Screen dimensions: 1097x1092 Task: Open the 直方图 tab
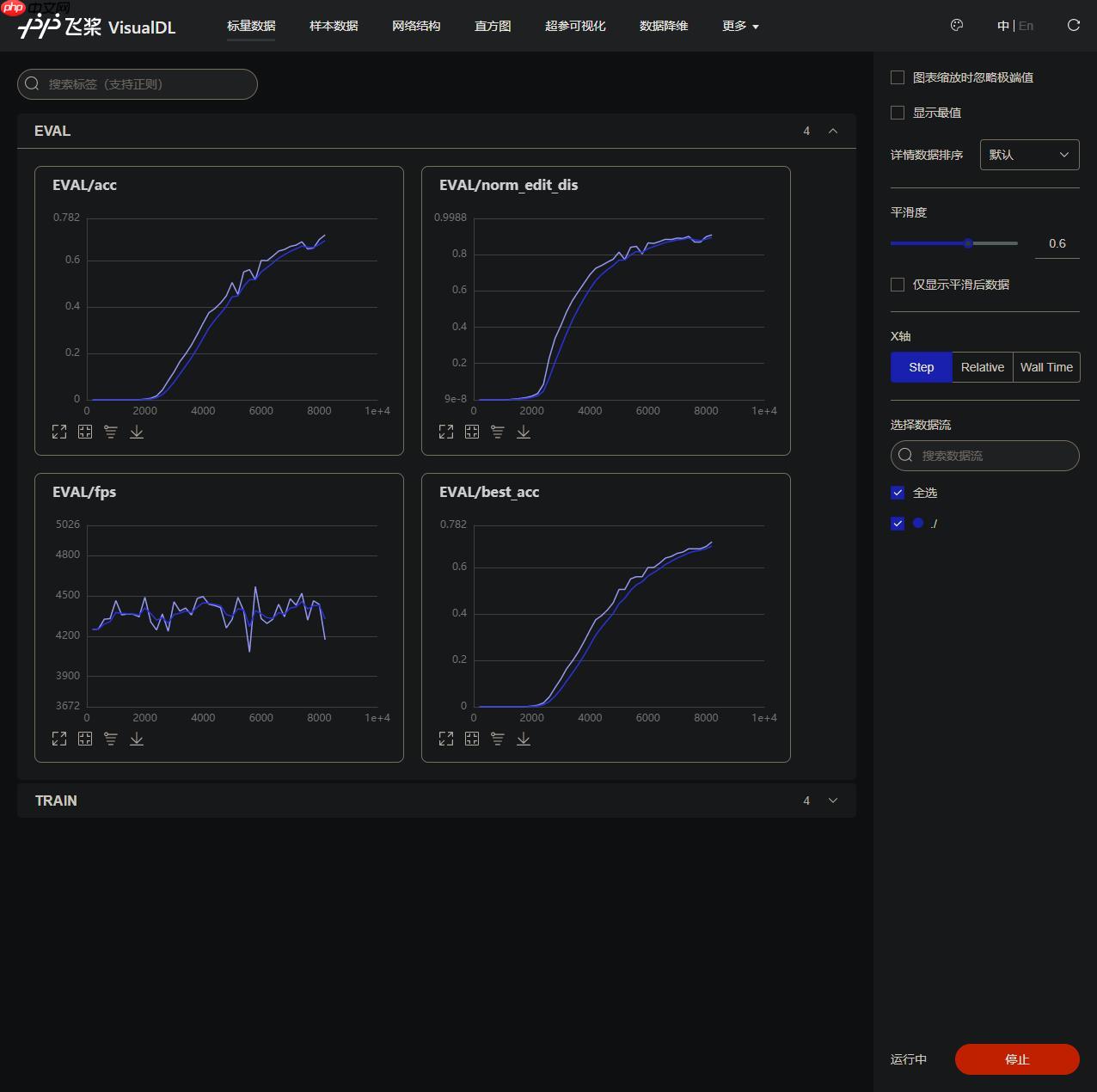click(493, 26)
